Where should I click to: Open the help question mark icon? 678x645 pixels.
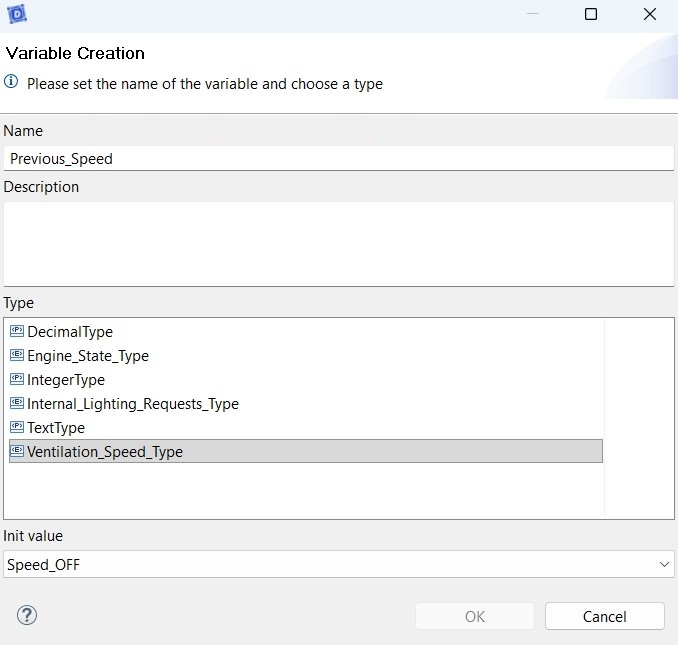click(27, 615)
